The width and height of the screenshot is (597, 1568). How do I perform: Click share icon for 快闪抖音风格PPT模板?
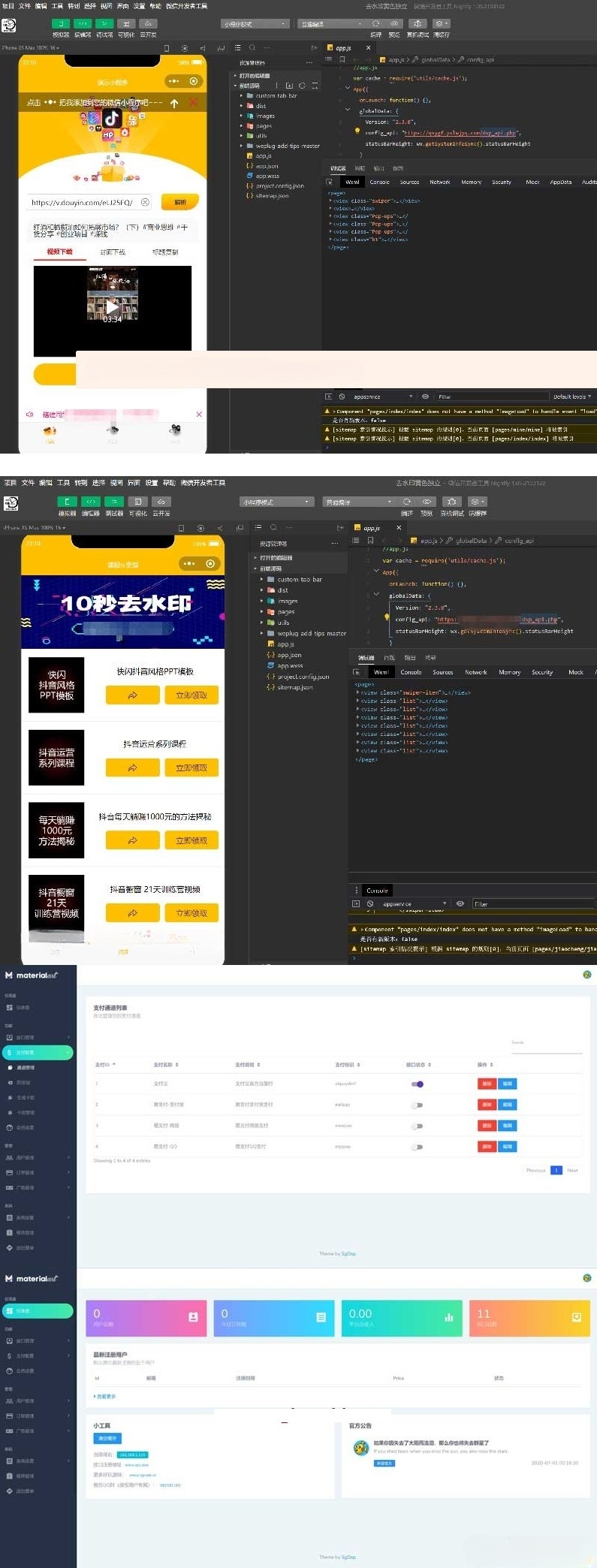pos(132,695)
